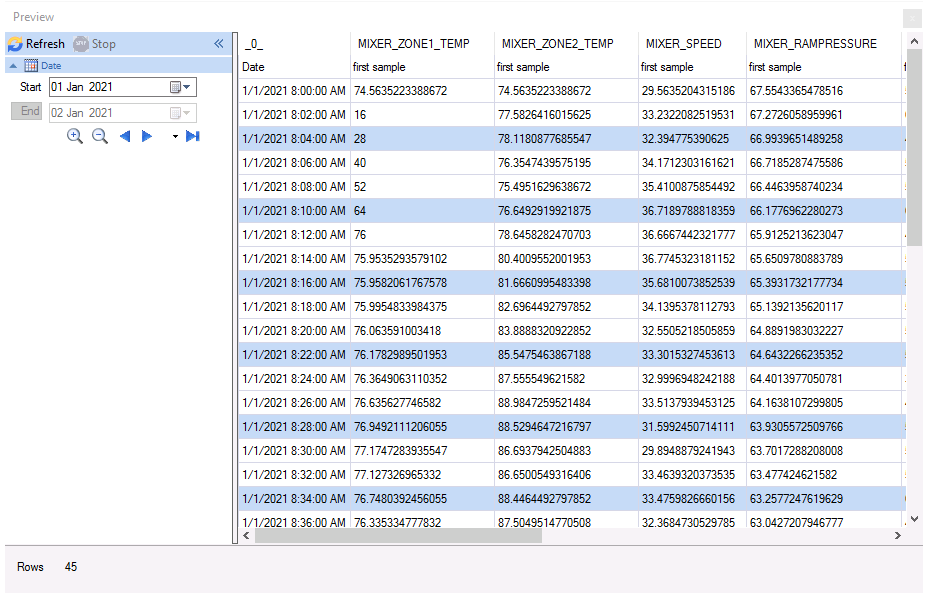Zoom out the time range

[x=100, y=136]
